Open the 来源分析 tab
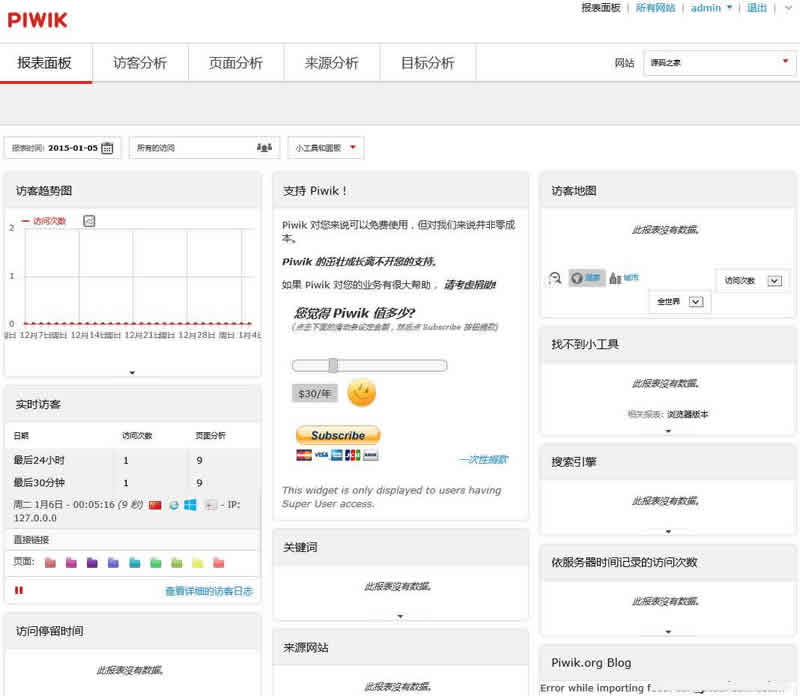Screen dimensions: 800x696 click(x=331, y=62)
